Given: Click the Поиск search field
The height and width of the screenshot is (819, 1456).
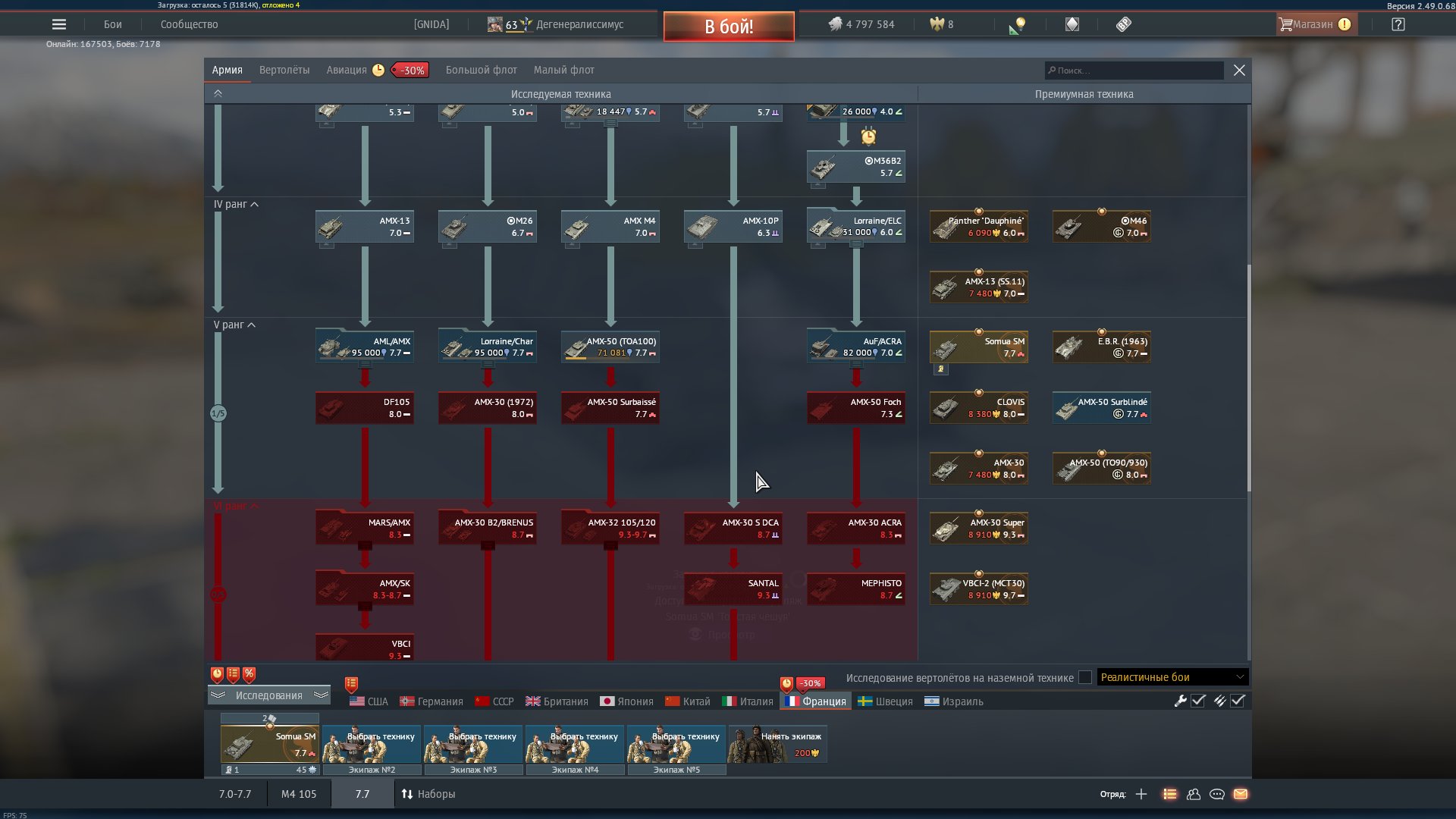Looking at the screenshot, I should pos(1134,71).
